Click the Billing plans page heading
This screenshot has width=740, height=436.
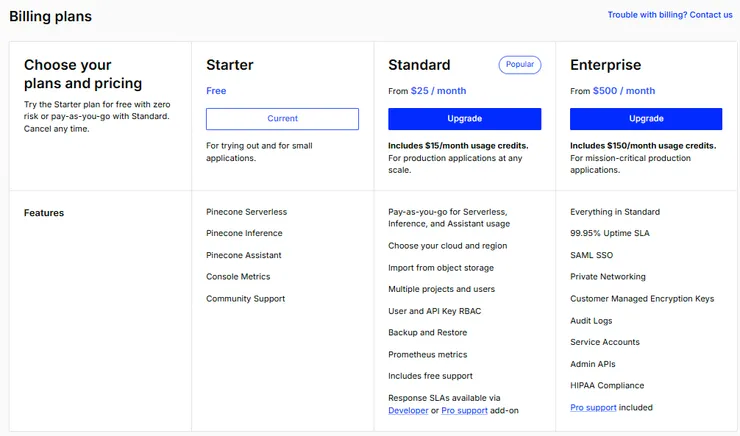point(50,16)
